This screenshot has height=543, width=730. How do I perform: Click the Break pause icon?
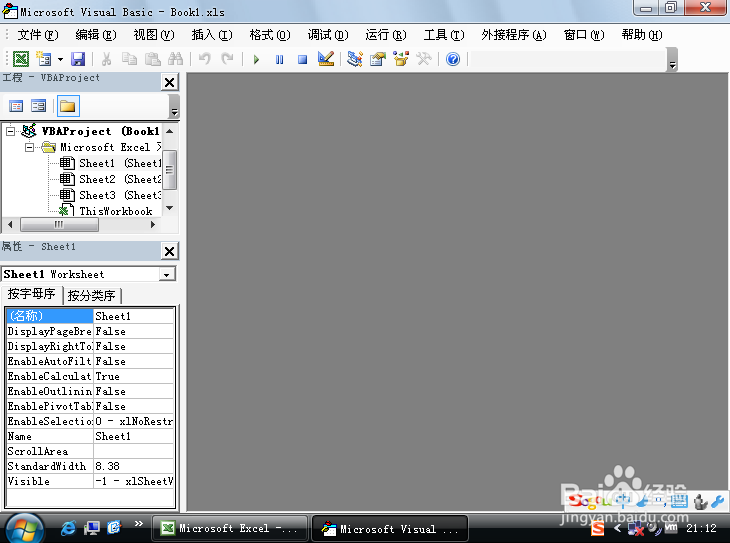tap(279, 60)
